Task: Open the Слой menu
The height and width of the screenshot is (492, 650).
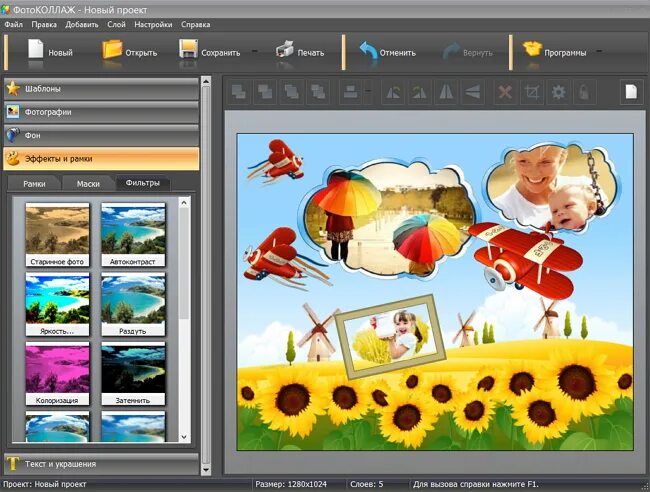Action: [116, 24]
